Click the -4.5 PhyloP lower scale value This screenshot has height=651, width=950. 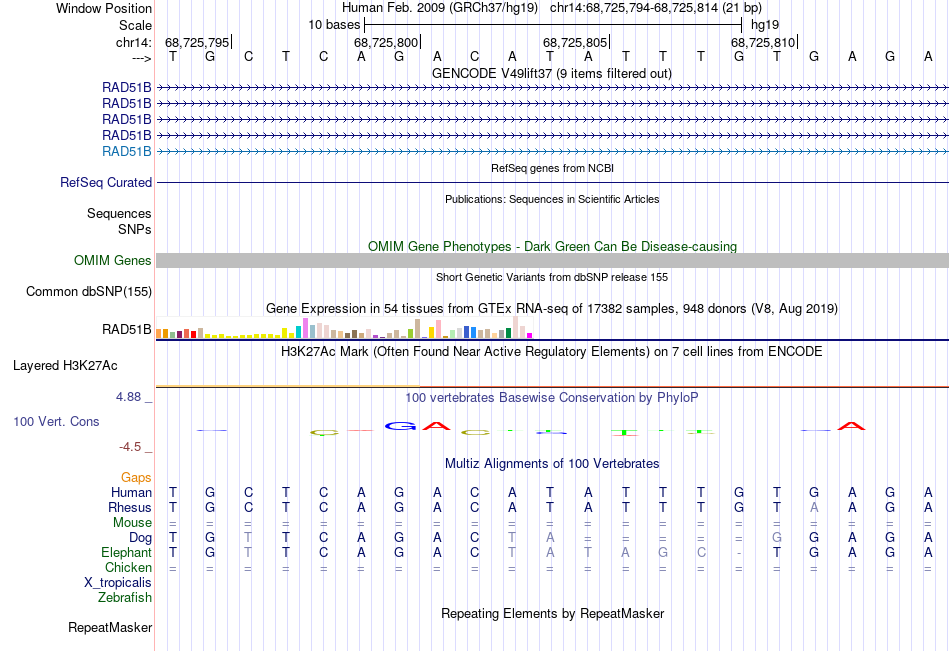coord(130,447)
